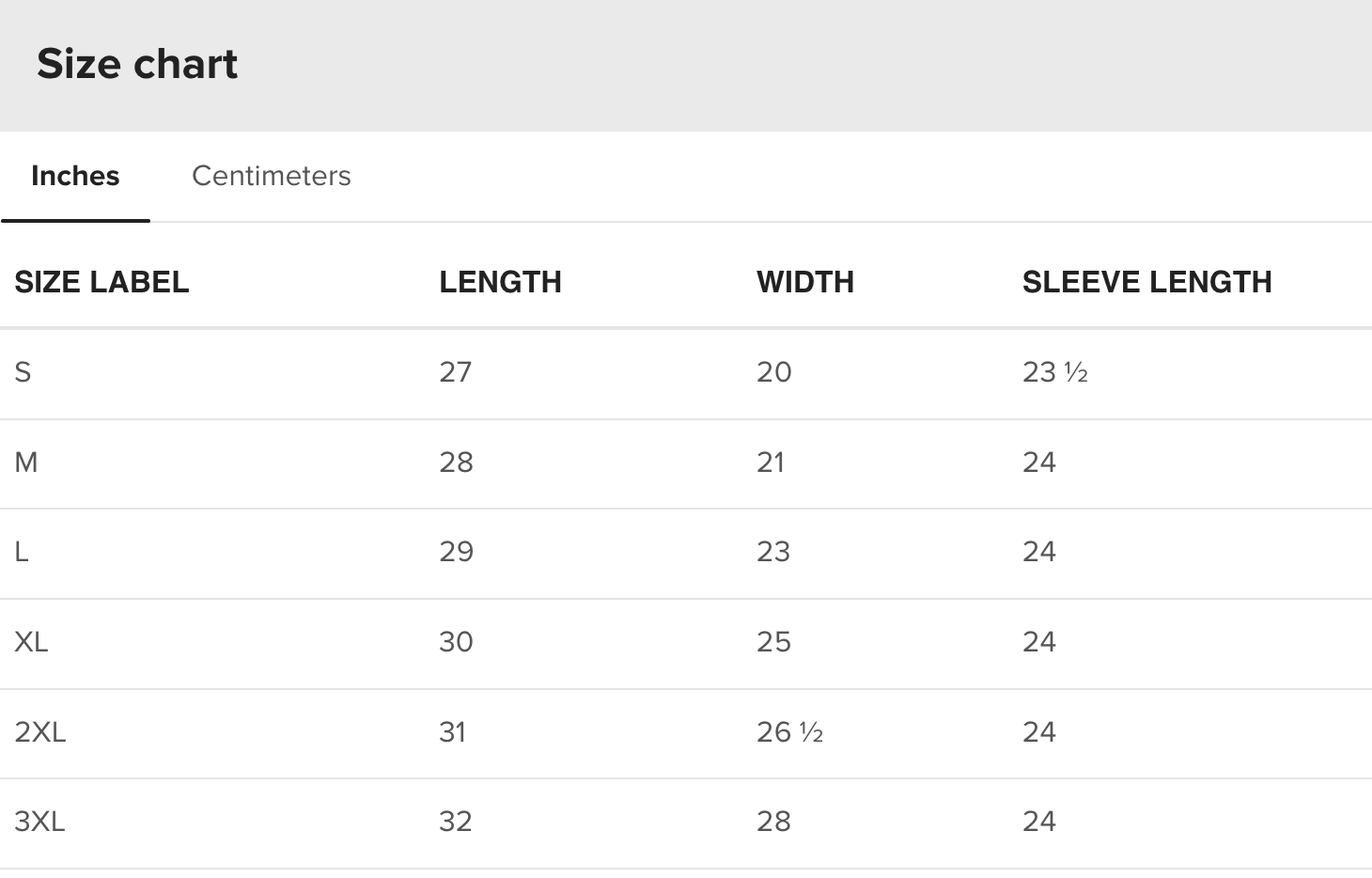Click length value 30 in XL row
This screenshot has height=878, width=1372.
pyautogui.click(x=456, y=642)
